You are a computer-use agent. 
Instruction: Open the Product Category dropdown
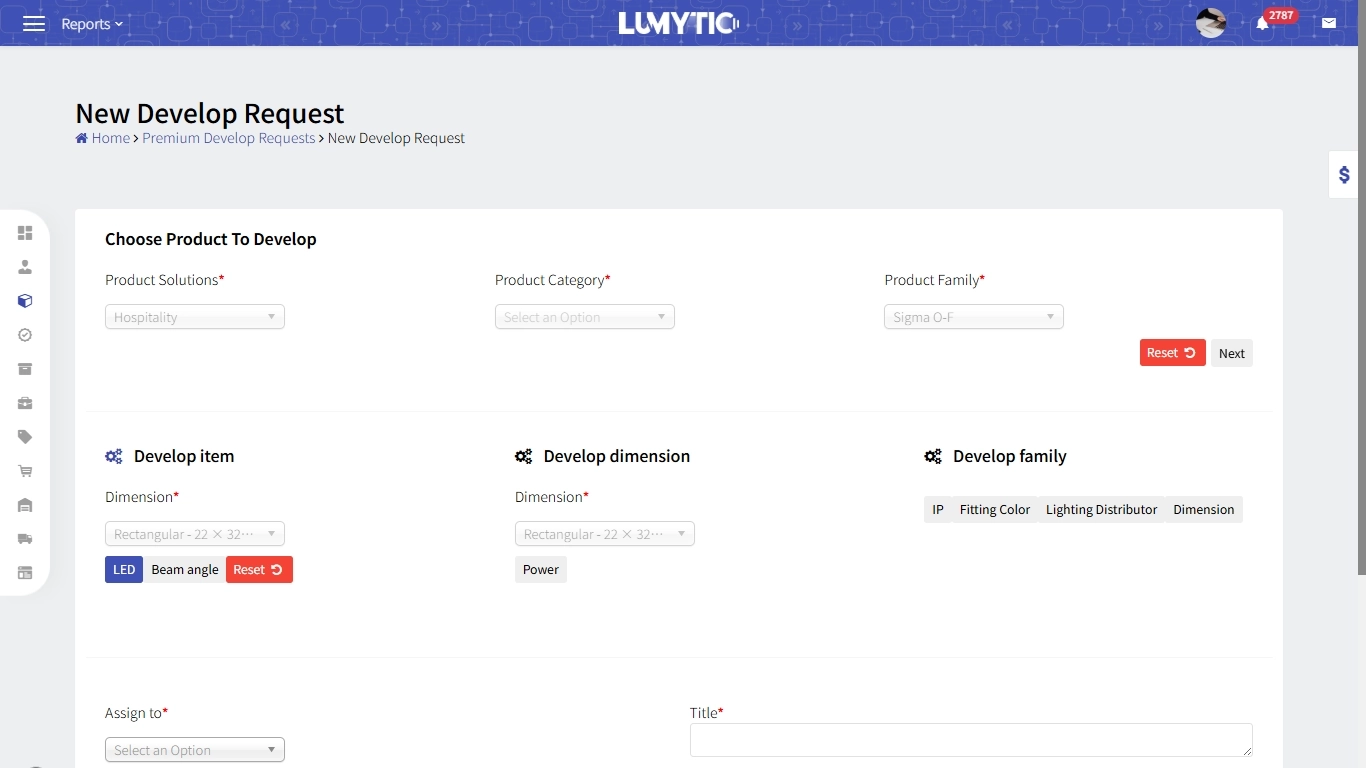tap(584, 316)
